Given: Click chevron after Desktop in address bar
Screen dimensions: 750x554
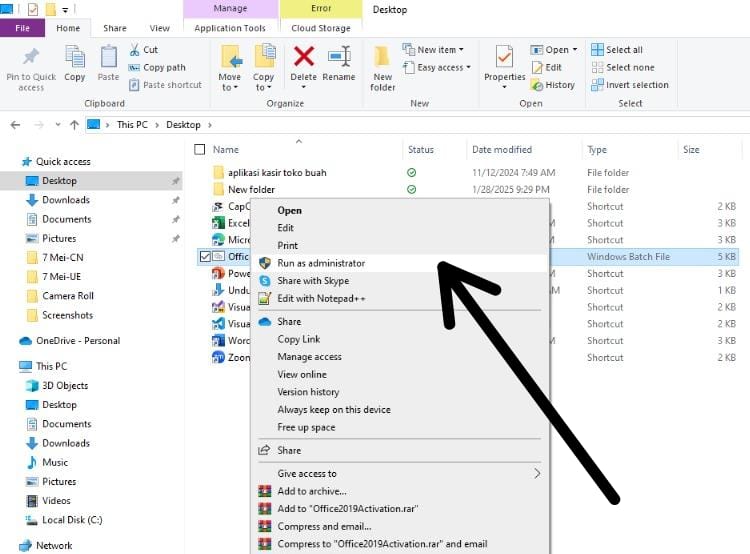Looking at the screenshot, I should pyautogui.click(x=210, y=125).
